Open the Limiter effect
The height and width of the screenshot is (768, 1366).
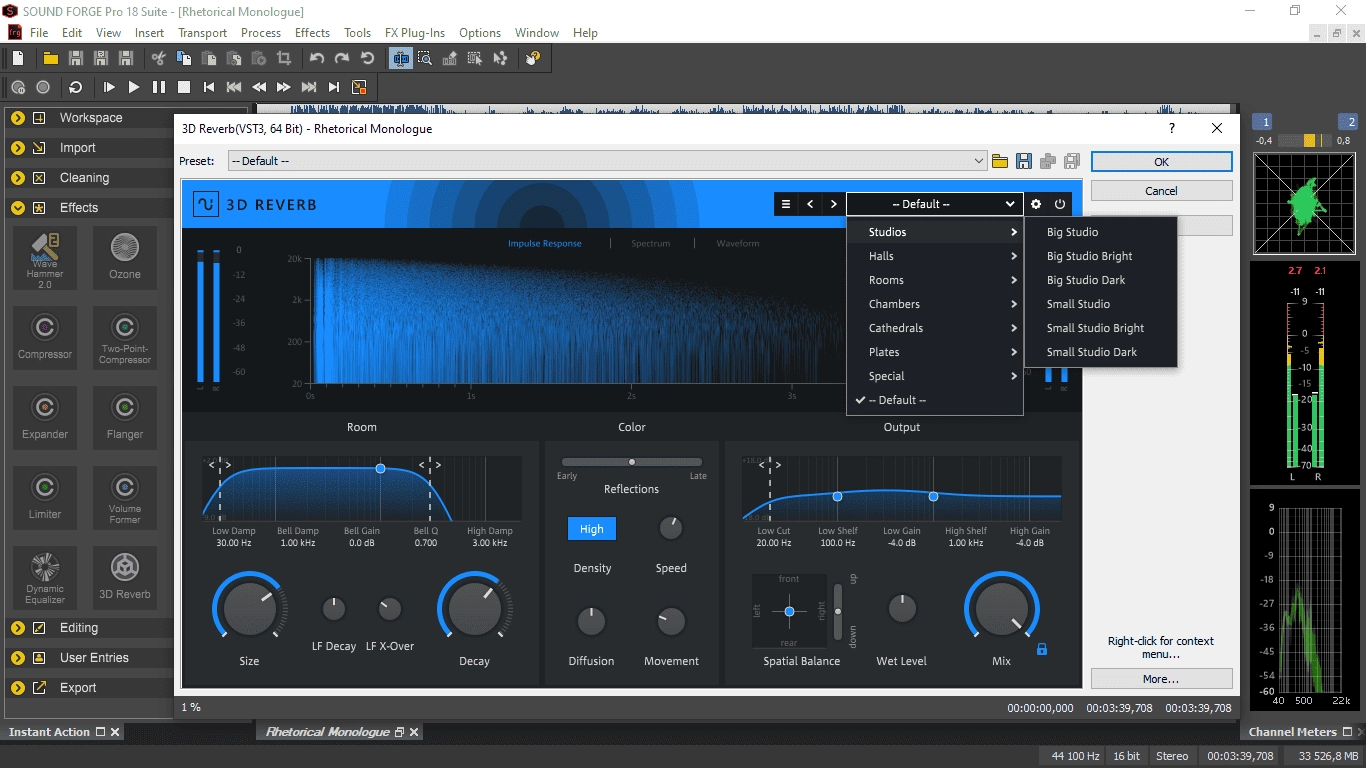[45, 498]
